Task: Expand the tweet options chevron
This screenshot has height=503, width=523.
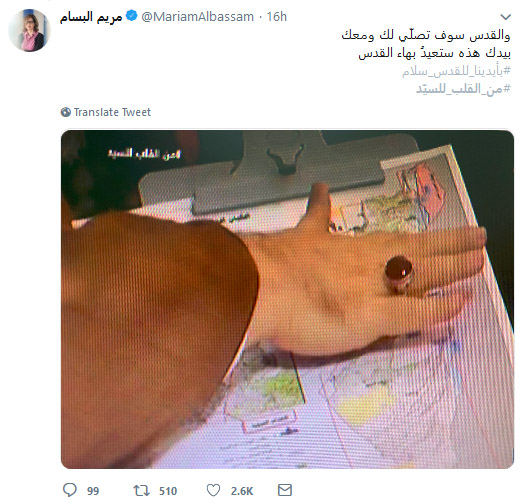Action: 506,17
